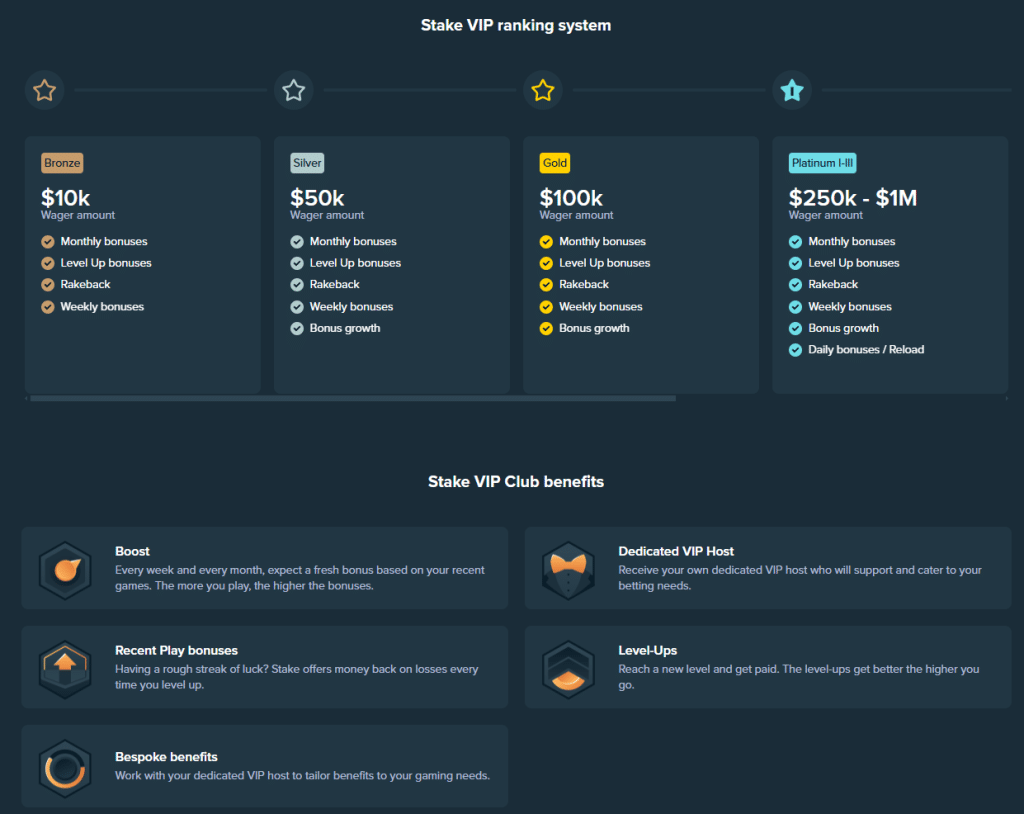Viewport: 1024px width, 814px height.
Task: Click the Silver Rakeback checkmark icon
Action: pos(297,285)
